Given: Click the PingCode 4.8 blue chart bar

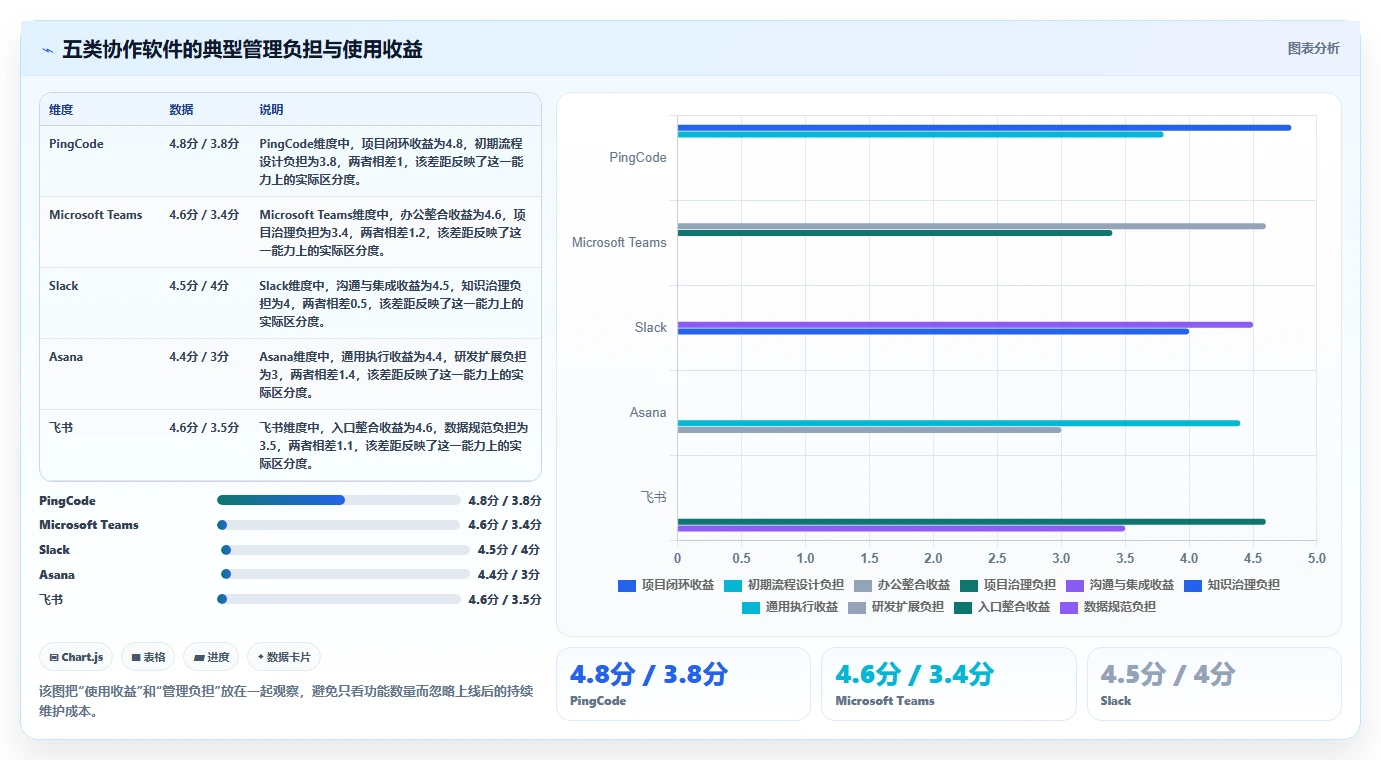Looking at the screenshot, I should coord(984,127).
